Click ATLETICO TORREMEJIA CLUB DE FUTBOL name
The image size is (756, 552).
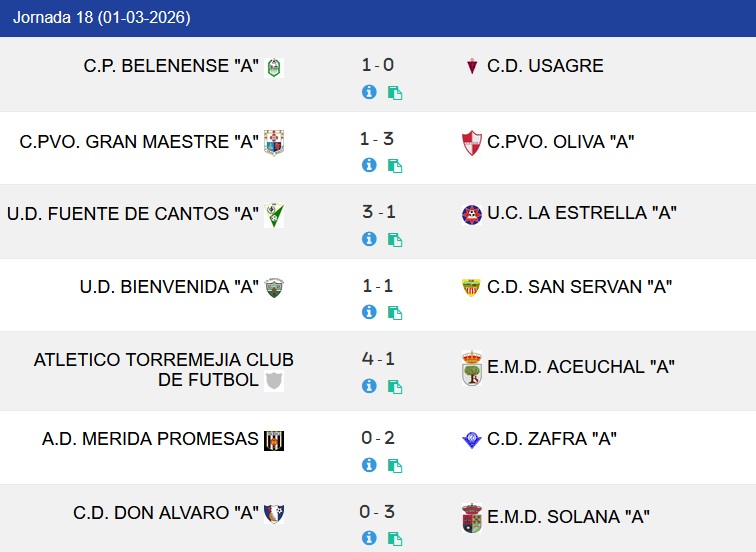coord(163,369)
